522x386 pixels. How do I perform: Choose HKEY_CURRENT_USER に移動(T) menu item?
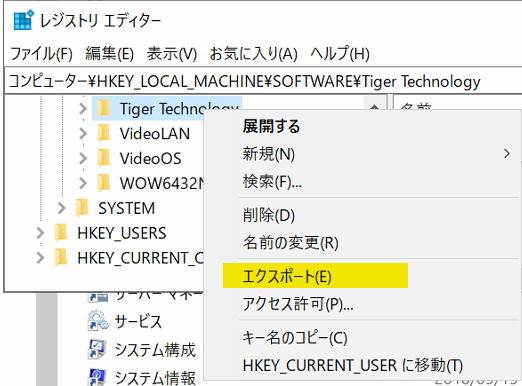(x=362, y=365)
